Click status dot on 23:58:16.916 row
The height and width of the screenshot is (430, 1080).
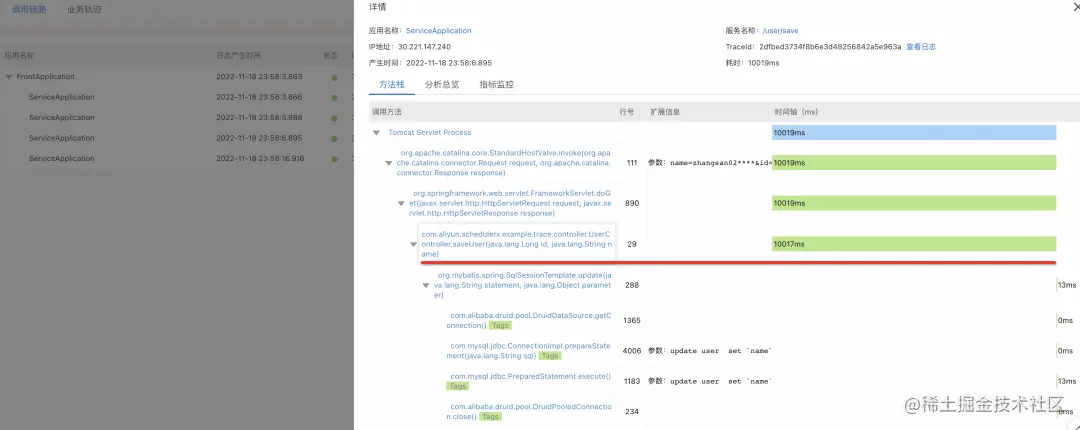point(334,159)
